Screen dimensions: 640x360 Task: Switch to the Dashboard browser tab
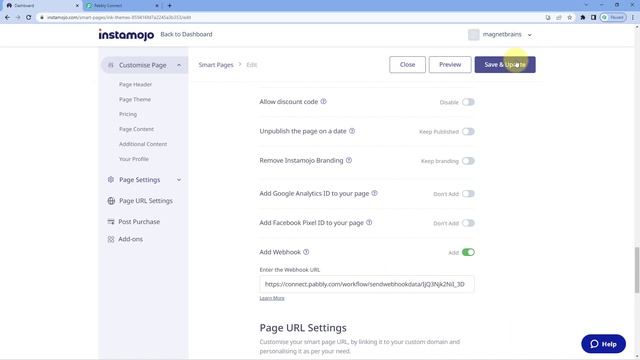[x=41, y=6]
